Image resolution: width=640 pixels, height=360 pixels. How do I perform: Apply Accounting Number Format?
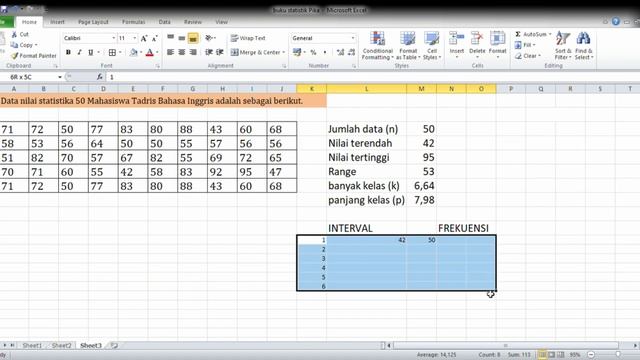(x=297, y=52)
